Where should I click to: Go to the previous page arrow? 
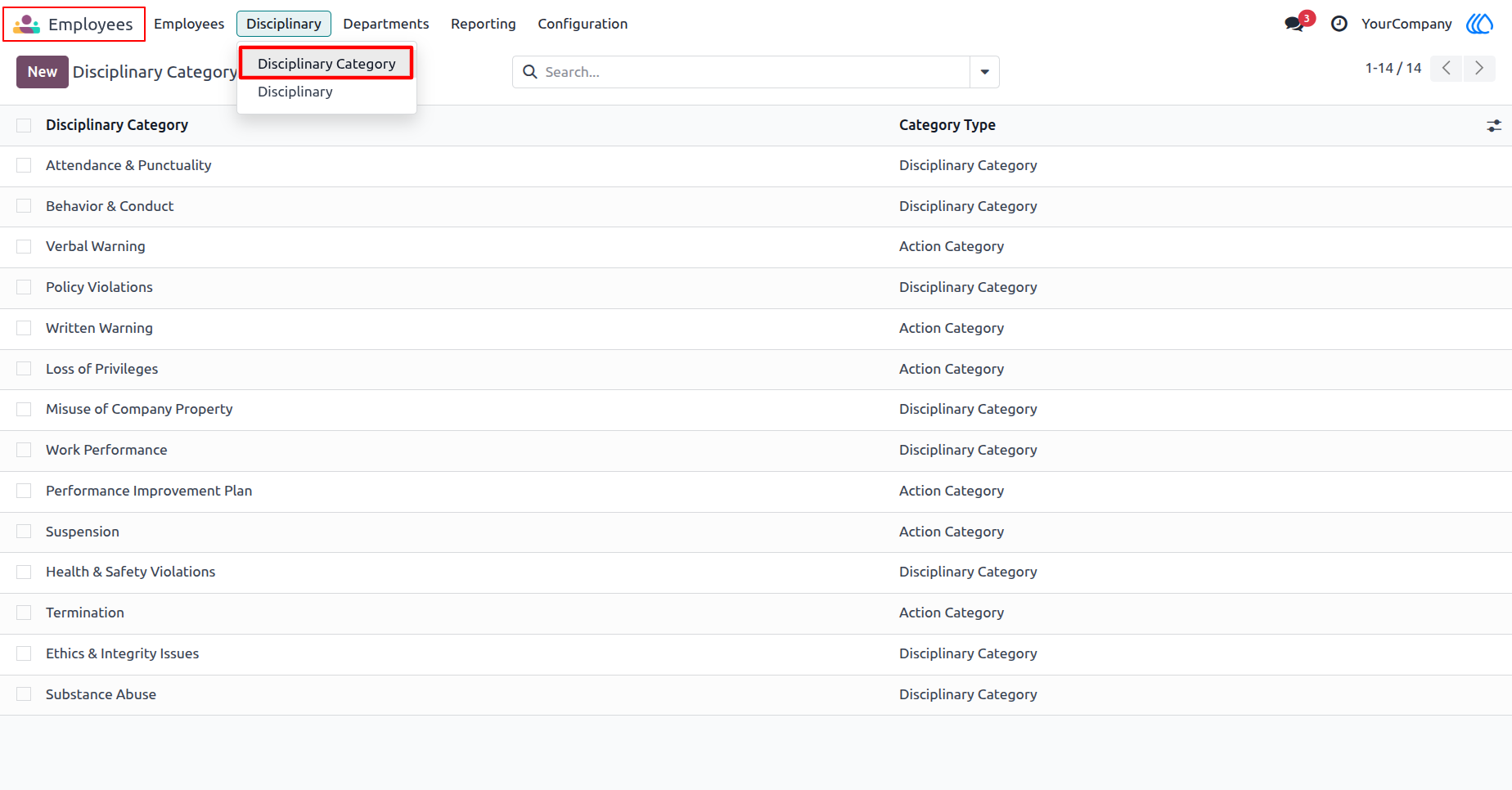pos(1447,68)
